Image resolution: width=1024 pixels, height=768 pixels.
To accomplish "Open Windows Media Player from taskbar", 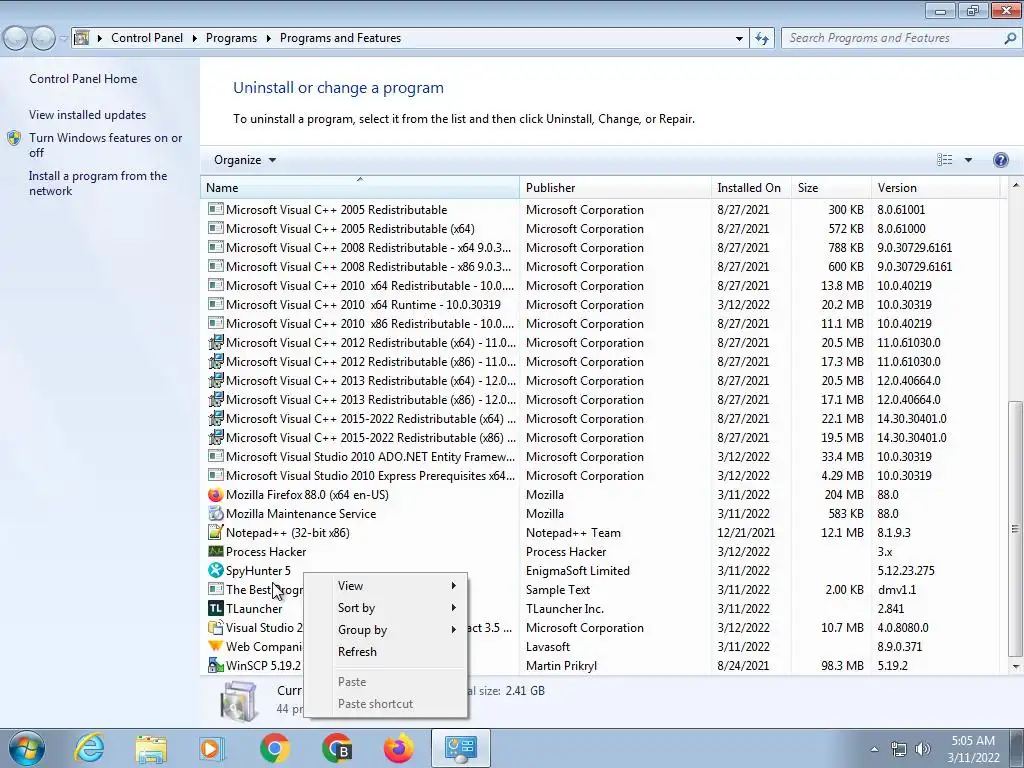I will 212,748.
